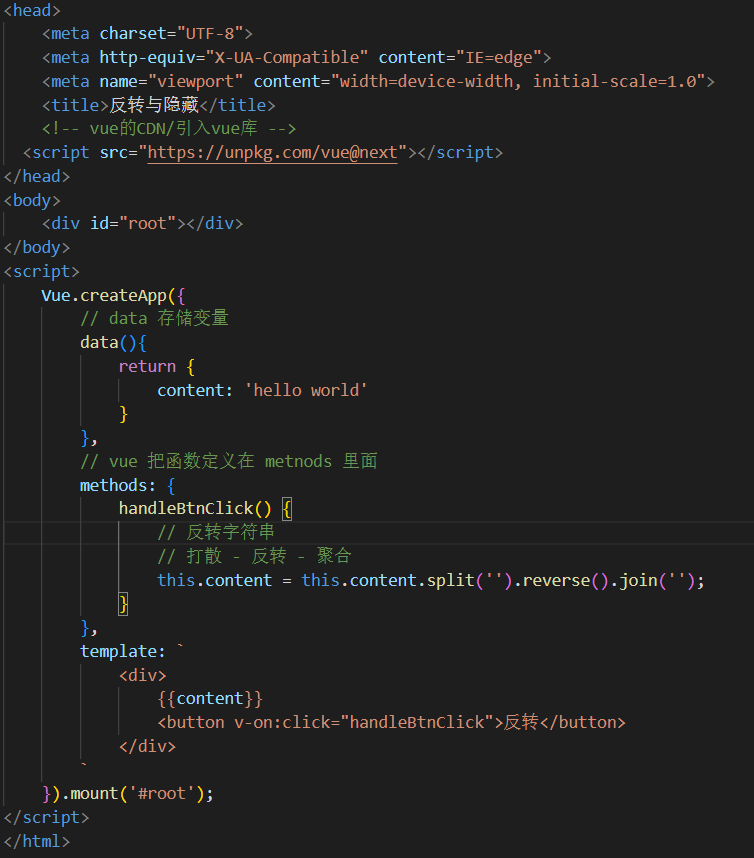Click the methods: property key
Viewport: 754px width, 858px height.
tap(118, 485)
